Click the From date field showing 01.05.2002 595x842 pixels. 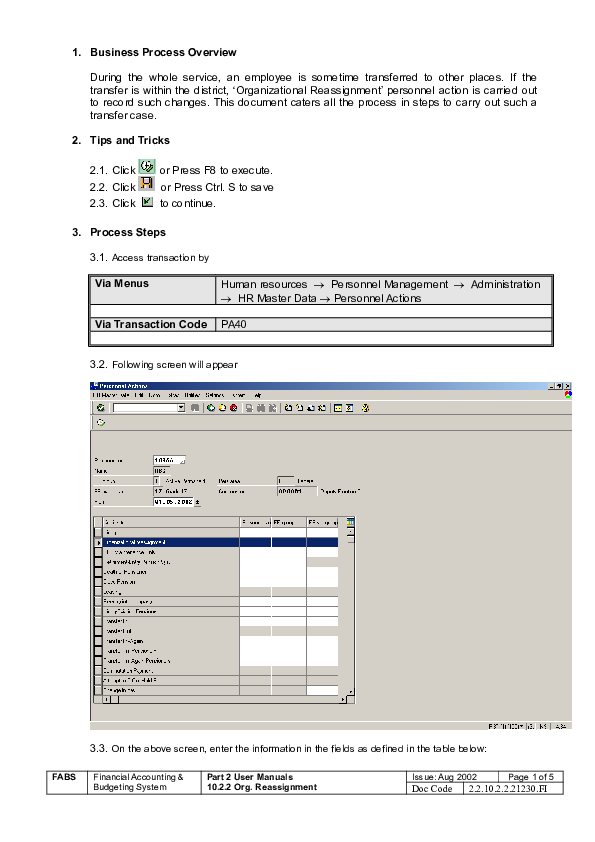[x=173, y=502]
